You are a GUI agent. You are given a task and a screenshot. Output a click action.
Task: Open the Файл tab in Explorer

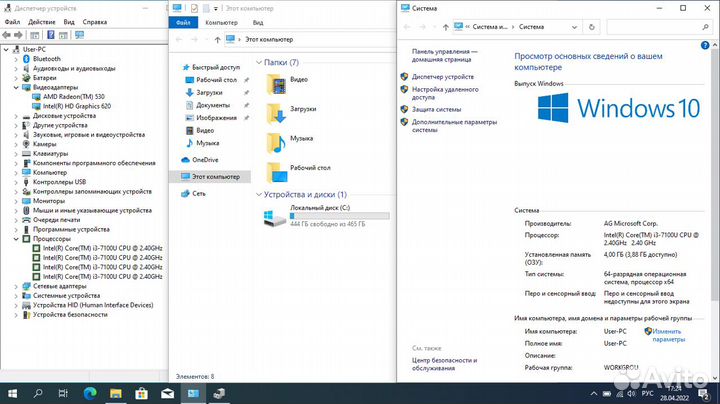[x=183, y=22]
